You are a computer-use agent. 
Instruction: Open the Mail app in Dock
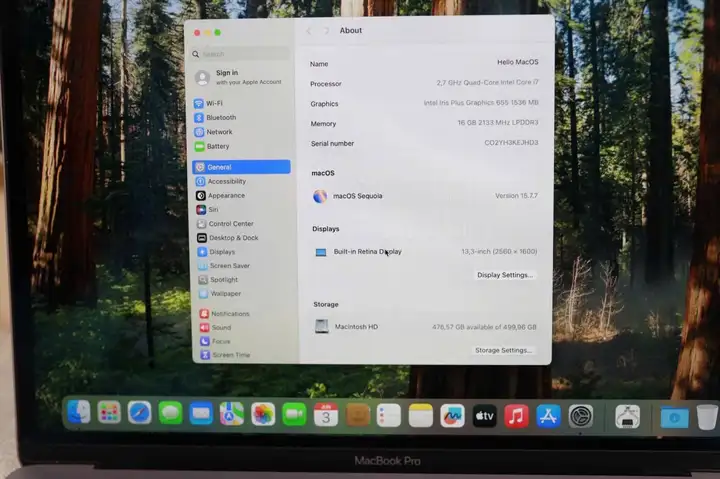click(x=201, y=413)
